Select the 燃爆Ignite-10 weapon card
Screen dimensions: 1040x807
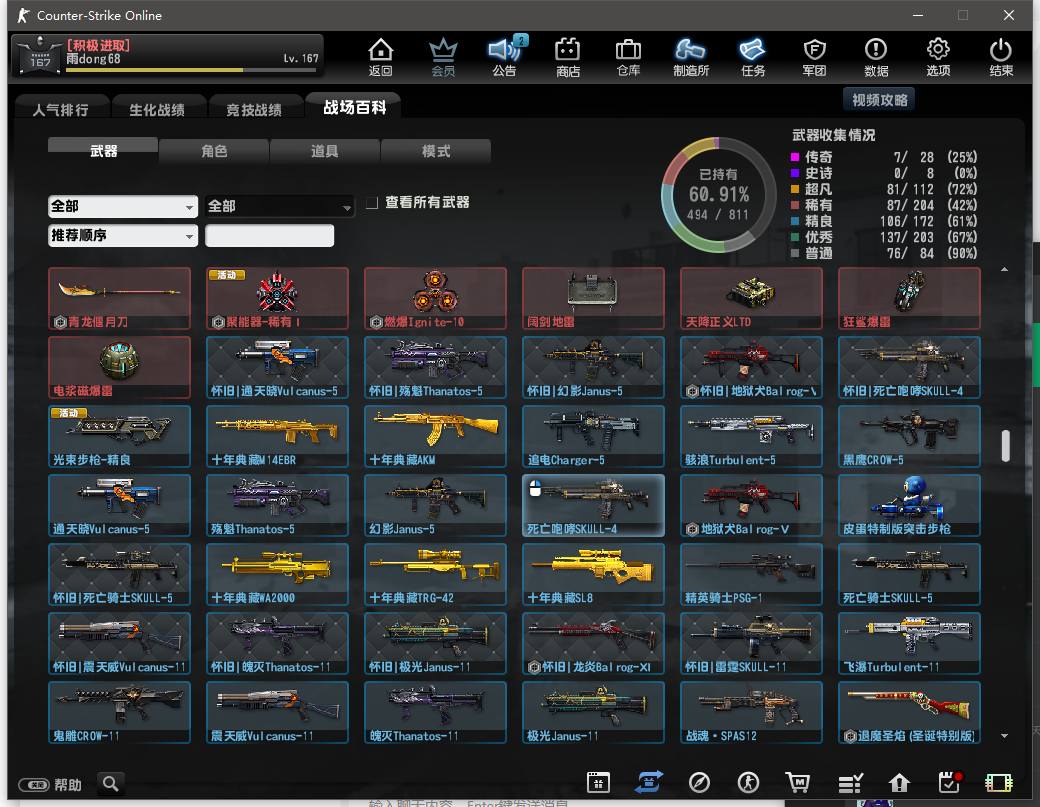pos(435,298)
